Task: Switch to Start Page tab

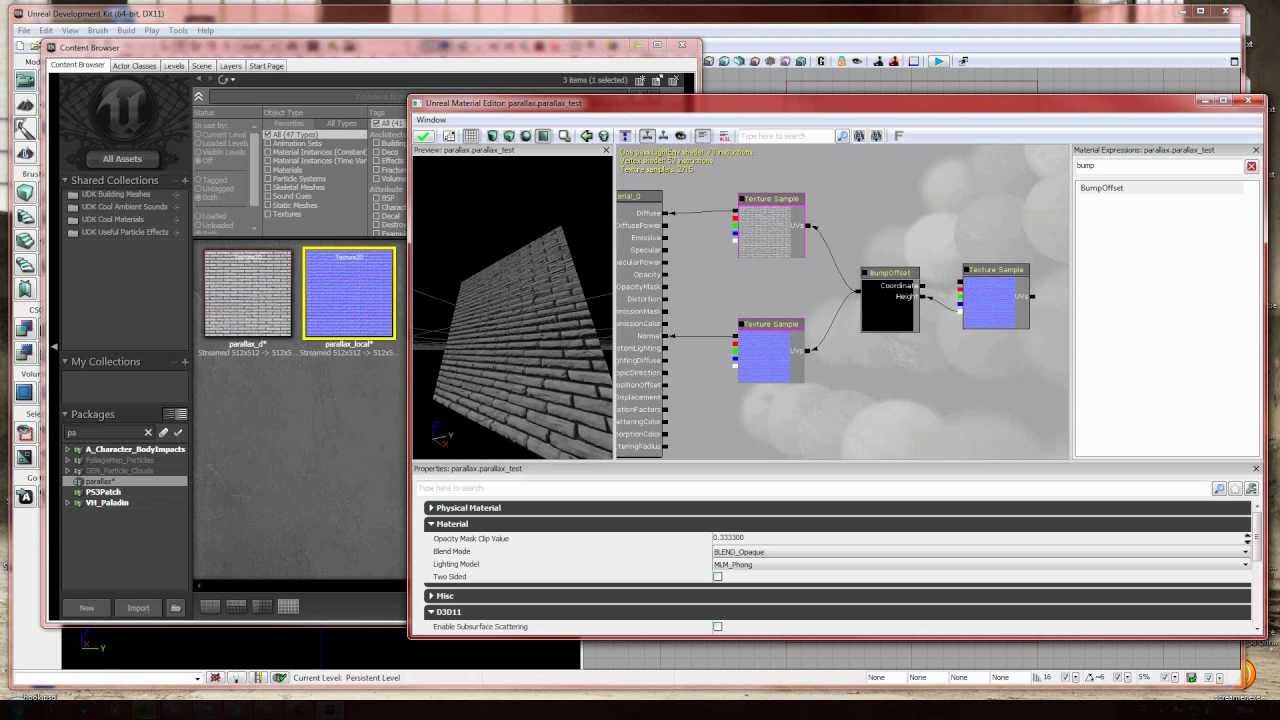Action: pyautogui.click(x=266, y=66)
